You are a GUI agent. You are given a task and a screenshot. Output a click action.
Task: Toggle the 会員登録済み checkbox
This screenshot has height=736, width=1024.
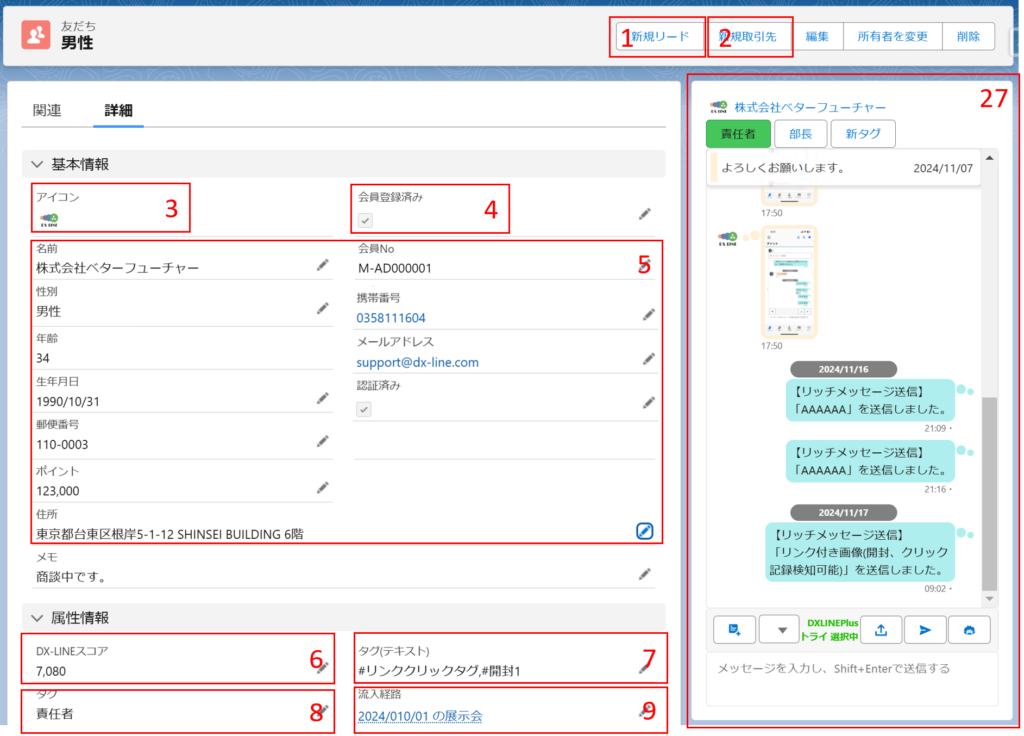[x=366, y=220]
